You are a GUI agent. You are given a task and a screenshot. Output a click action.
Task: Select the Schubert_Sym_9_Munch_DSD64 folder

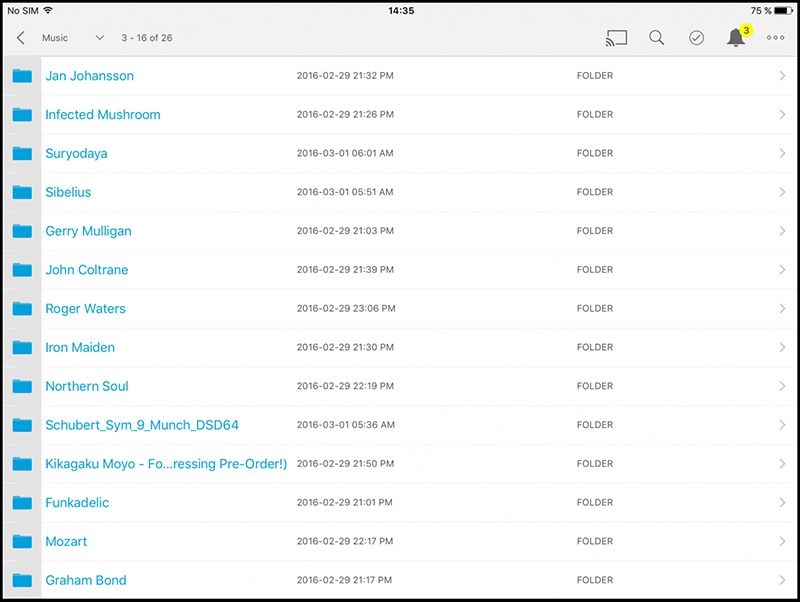pyautogui.click(x=141, y=425)
